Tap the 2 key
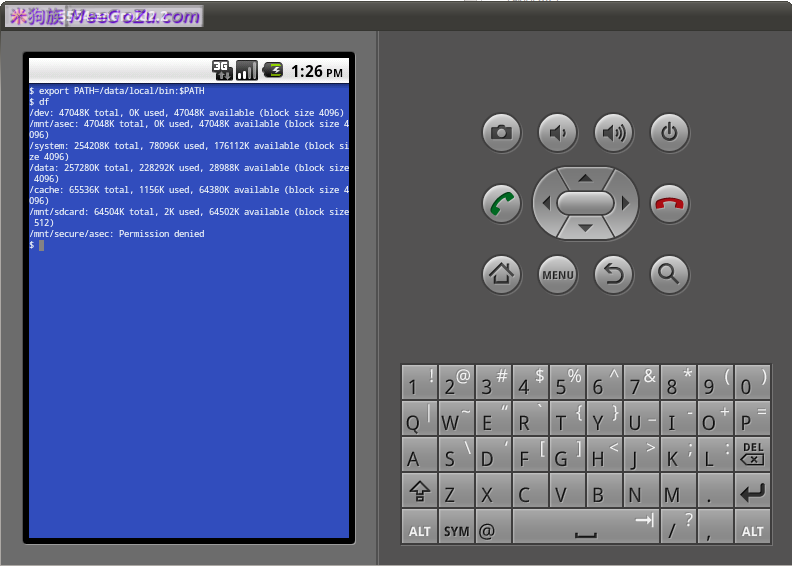This screenshot has width=792, height=570. point(457,382)
